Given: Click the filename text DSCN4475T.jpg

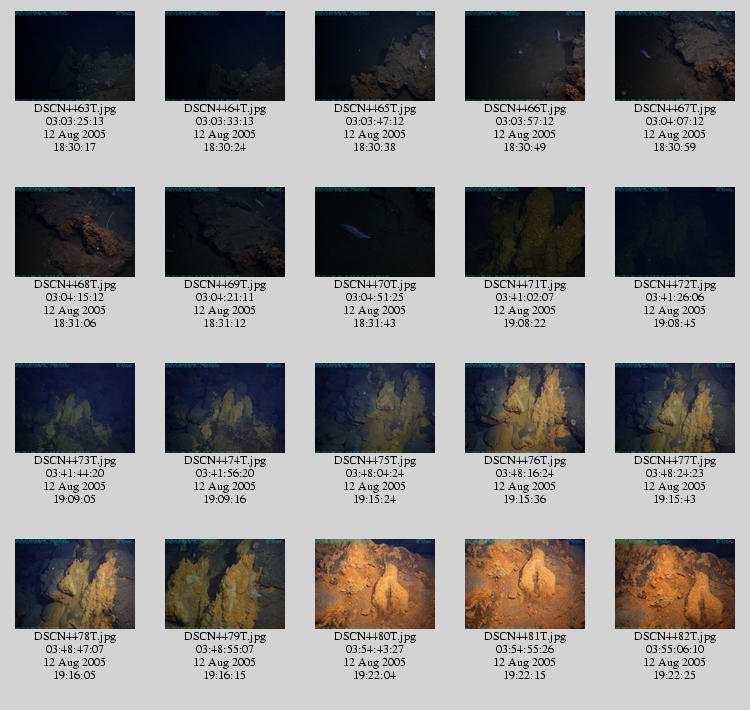Looking at the screenshot, I should (x=375, y=461).
